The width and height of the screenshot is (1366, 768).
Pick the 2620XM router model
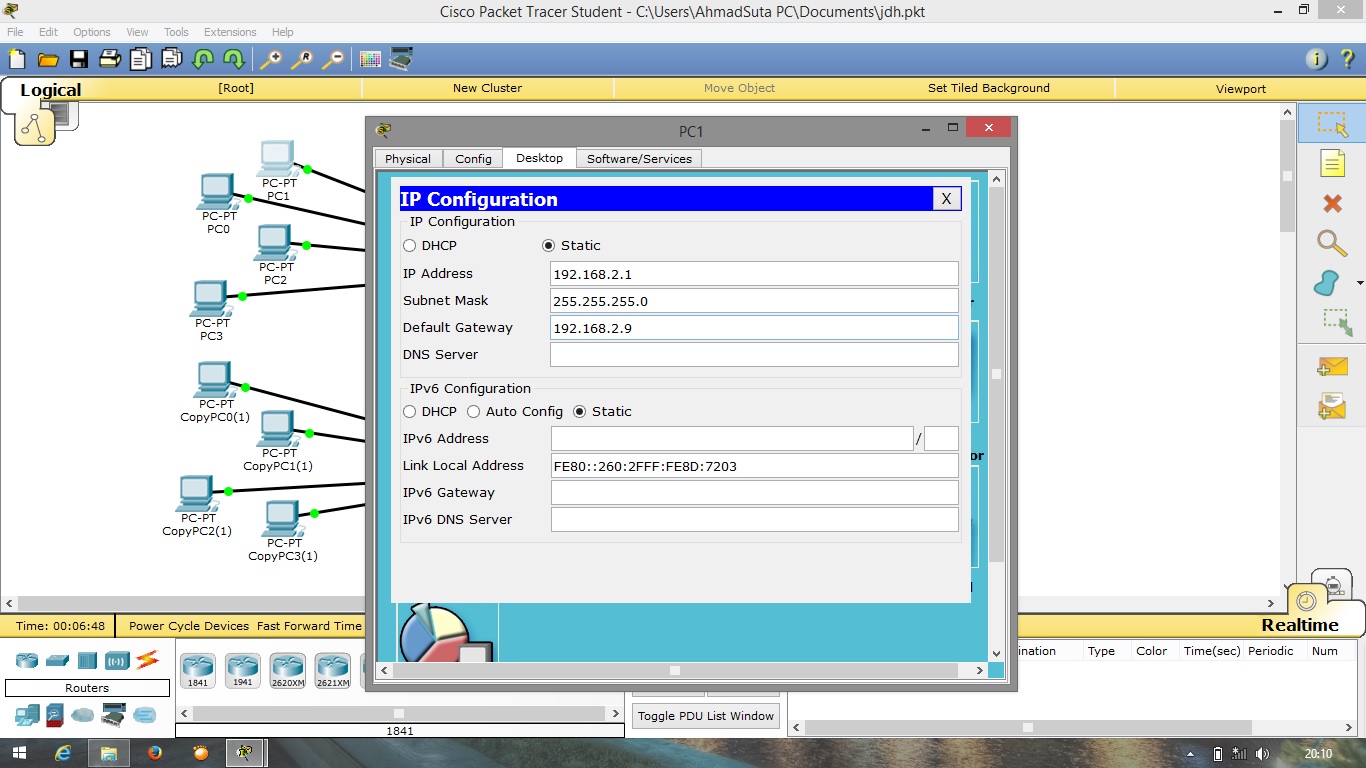[288, 670]
